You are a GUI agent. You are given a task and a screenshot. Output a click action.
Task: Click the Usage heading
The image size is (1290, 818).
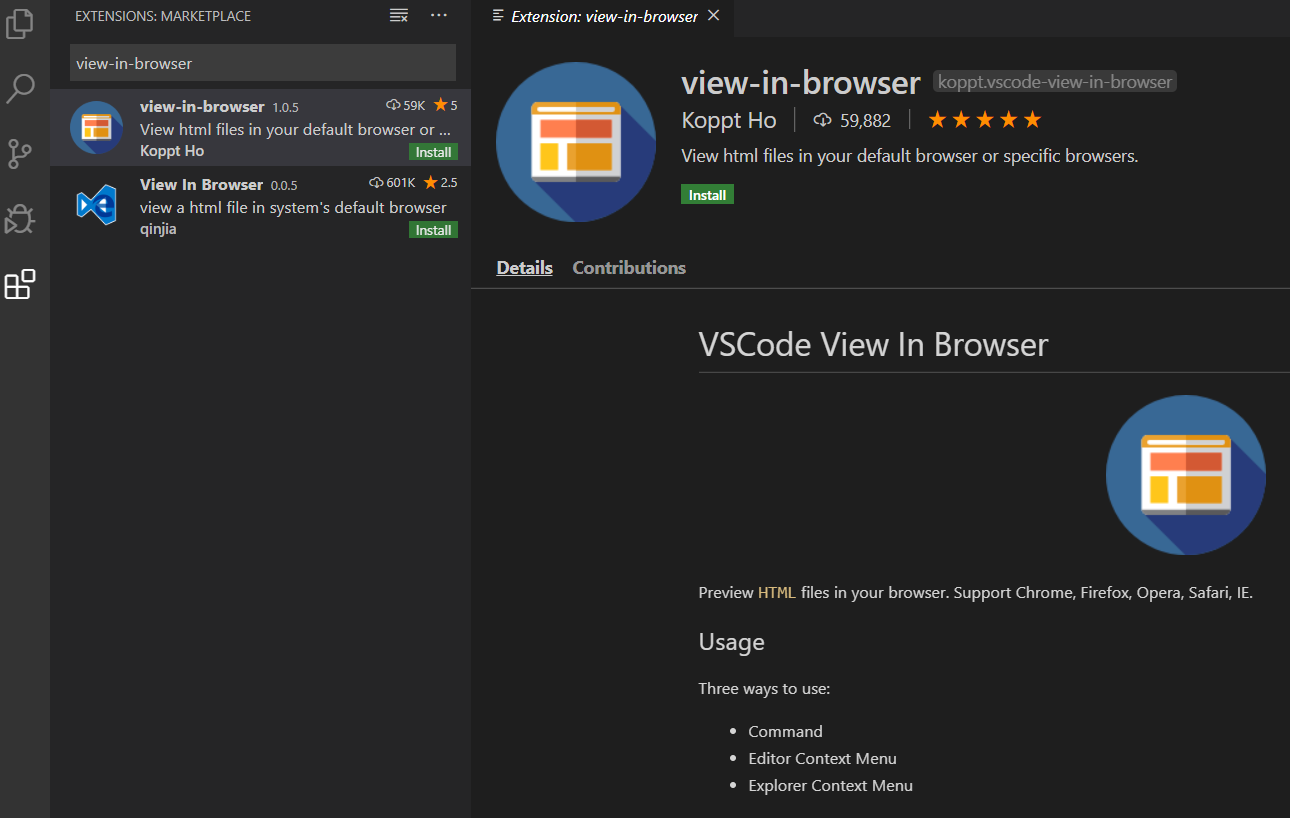[x=732, y=642]
